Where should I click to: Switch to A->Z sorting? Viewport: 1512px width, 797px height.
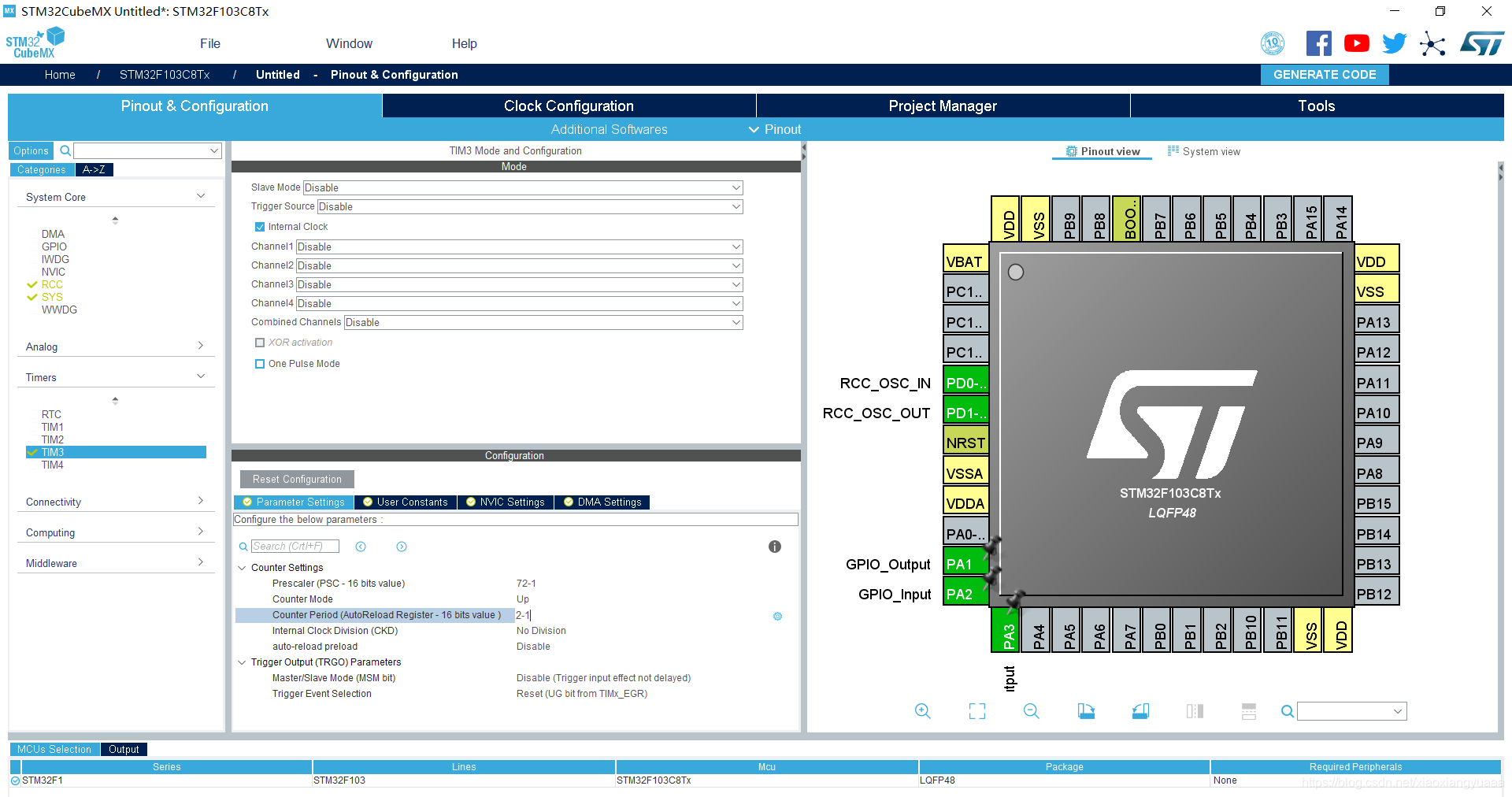pyautogui.click(x=94, y=169)
